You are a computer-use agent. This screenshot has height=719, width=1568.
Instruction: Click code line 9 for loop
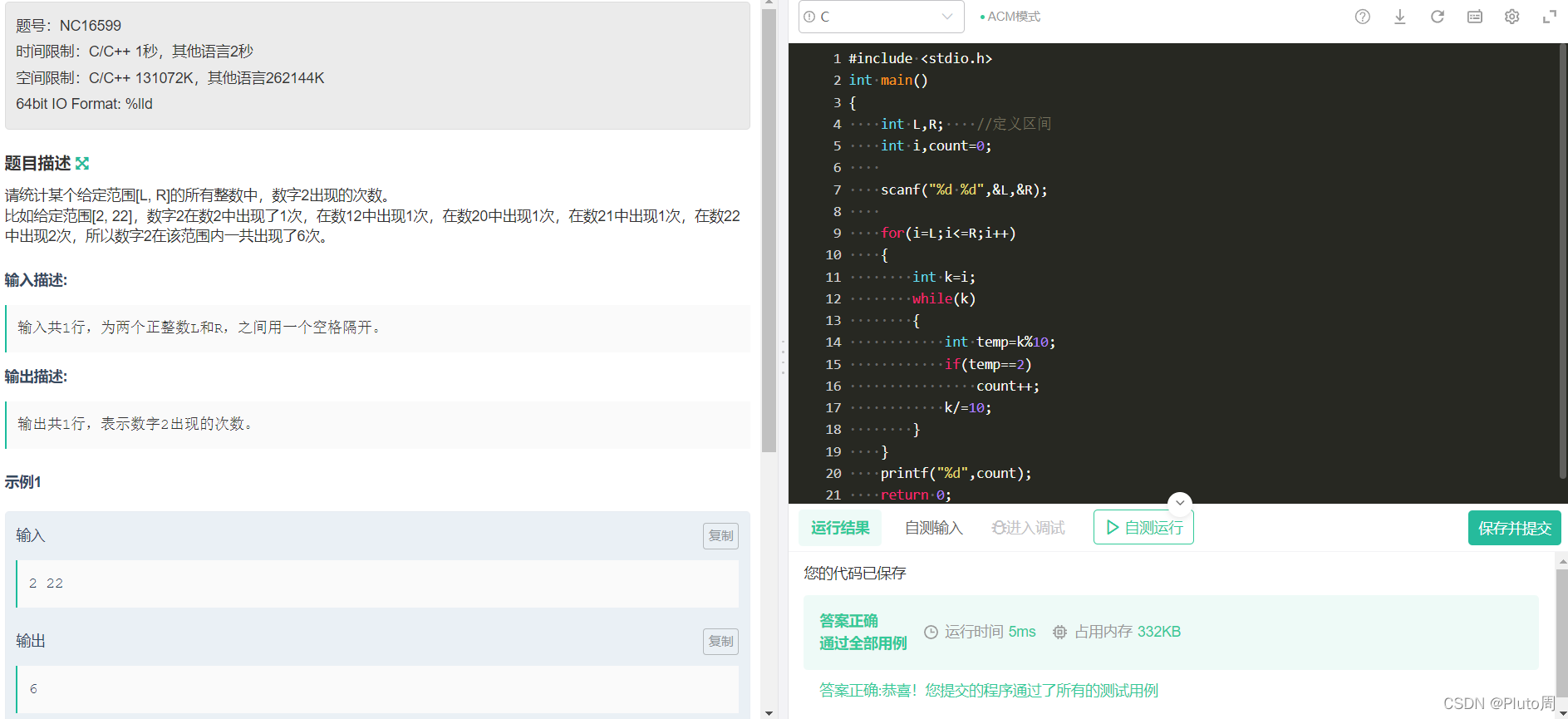coord(948,234)
